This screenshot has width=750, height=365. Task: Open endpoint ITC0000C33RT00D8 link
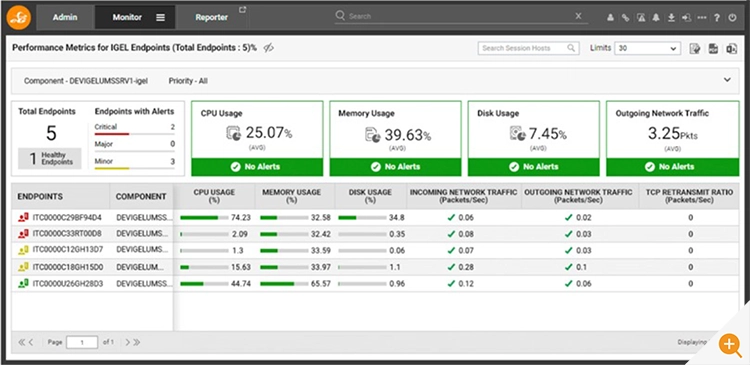pos(67,234)
